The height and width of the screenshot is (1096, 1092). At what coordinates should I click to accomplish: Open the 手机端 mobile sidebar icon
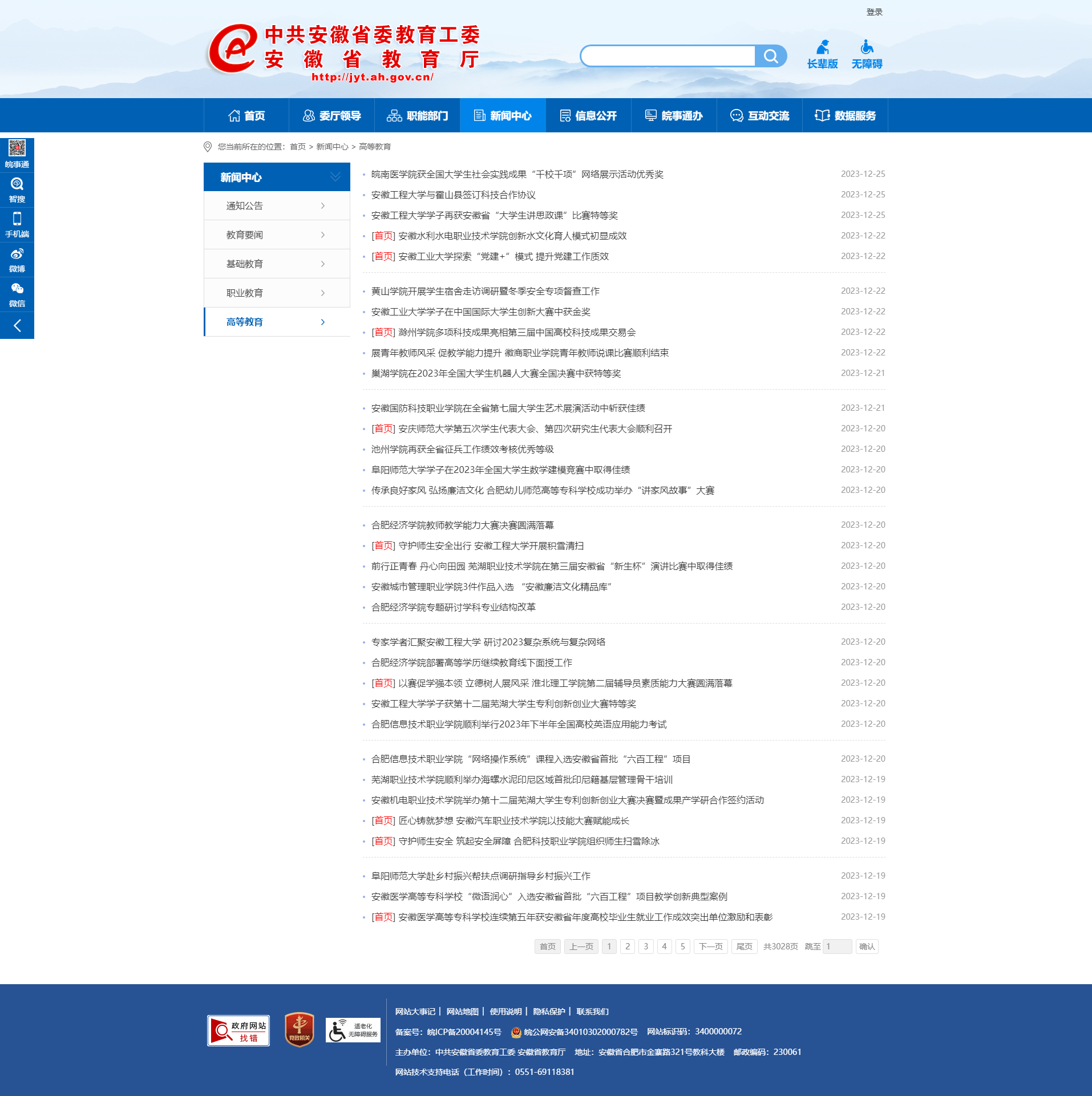(x=17, y=225)
